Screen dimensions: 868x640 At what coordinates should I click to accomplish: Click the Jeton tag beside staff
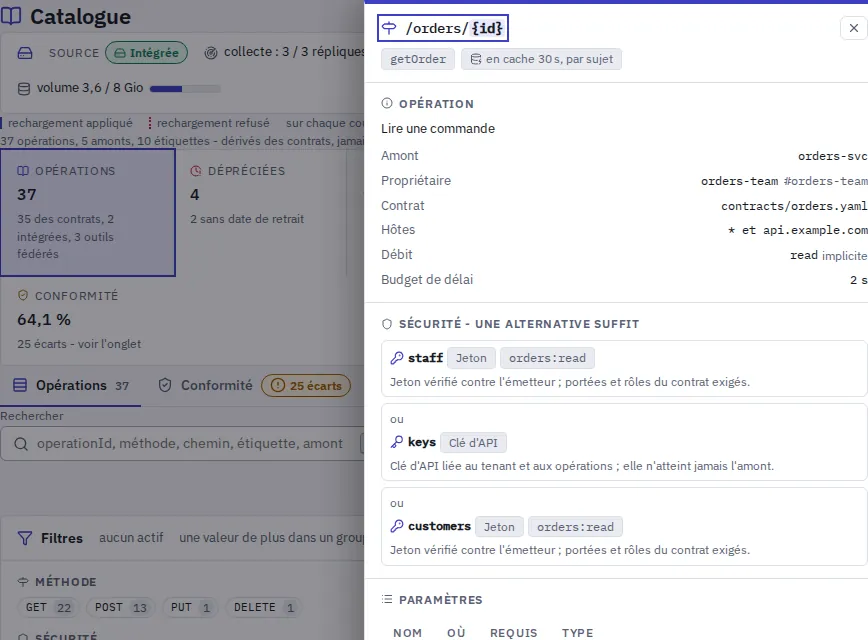coord(471,358)
